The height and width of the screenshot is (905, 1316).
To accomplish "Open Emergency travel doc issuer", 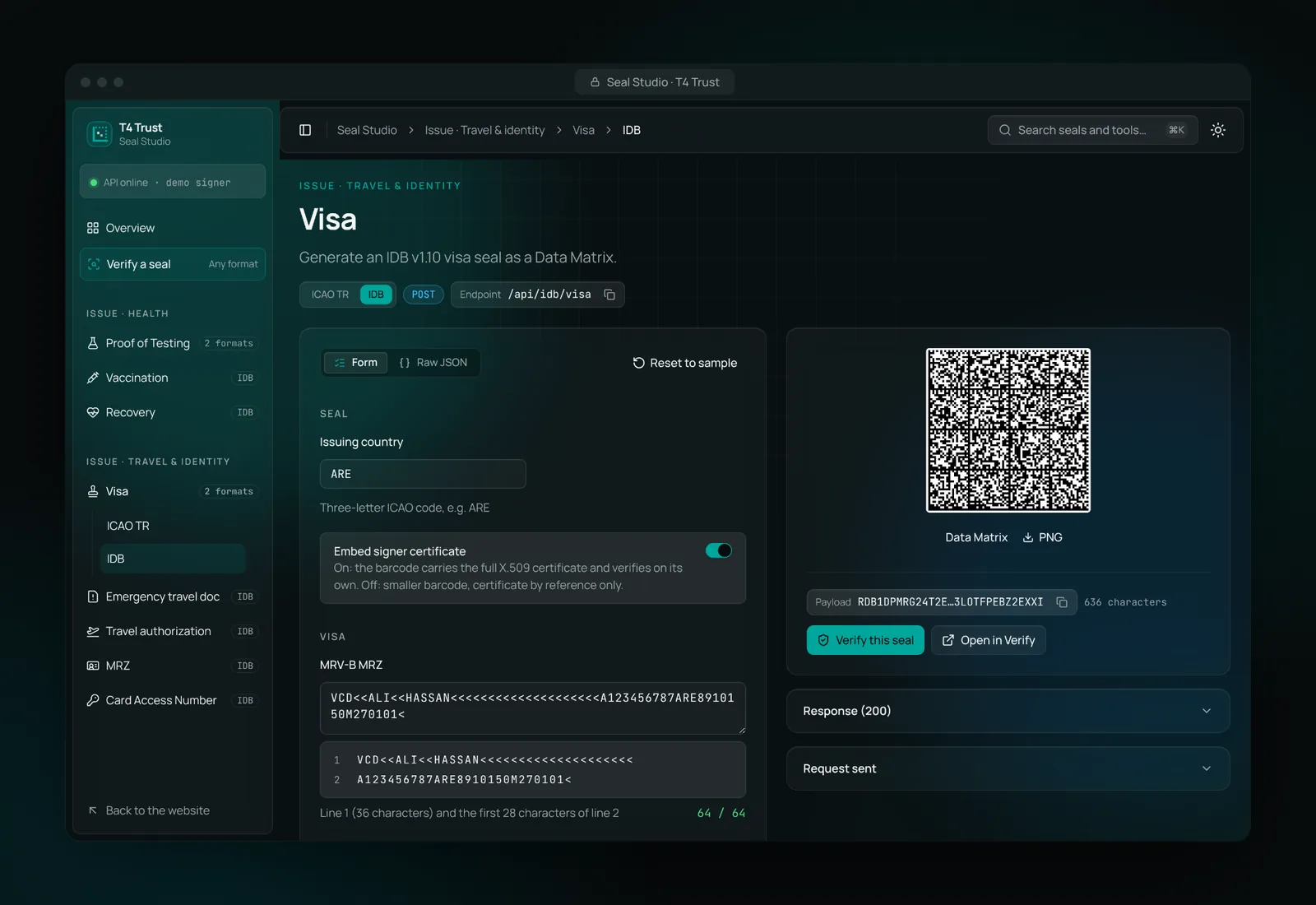I will point(173,596).
